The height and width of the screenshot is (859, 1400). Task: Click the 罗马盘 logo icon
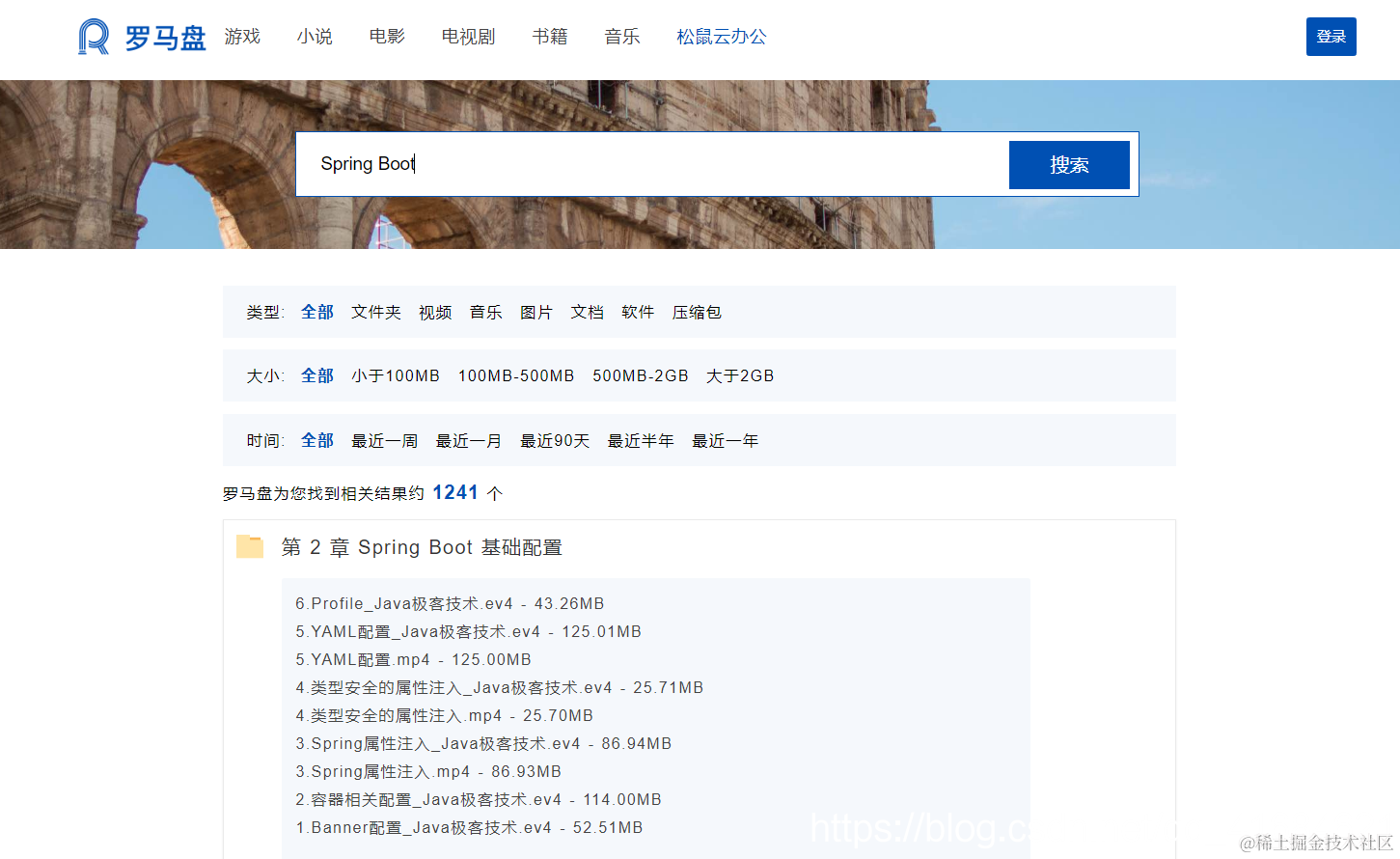(x=92, y=37)
